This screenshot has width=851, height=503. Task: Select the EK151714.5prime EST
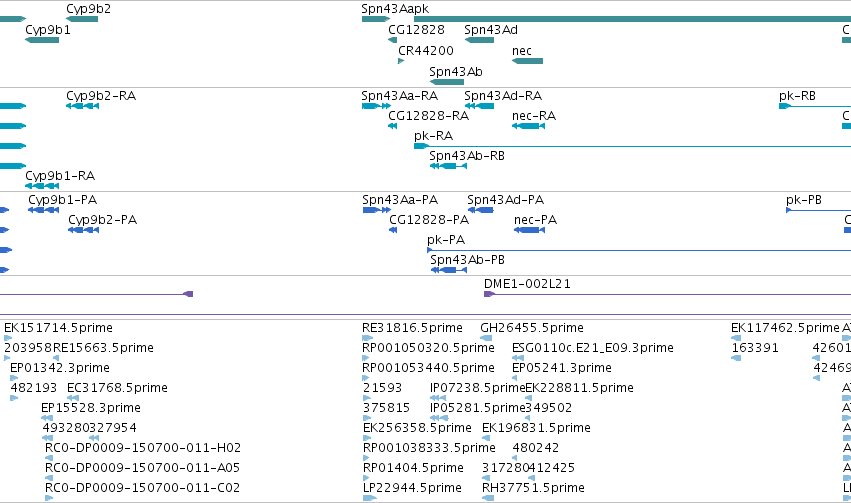(x=8, y=338)
